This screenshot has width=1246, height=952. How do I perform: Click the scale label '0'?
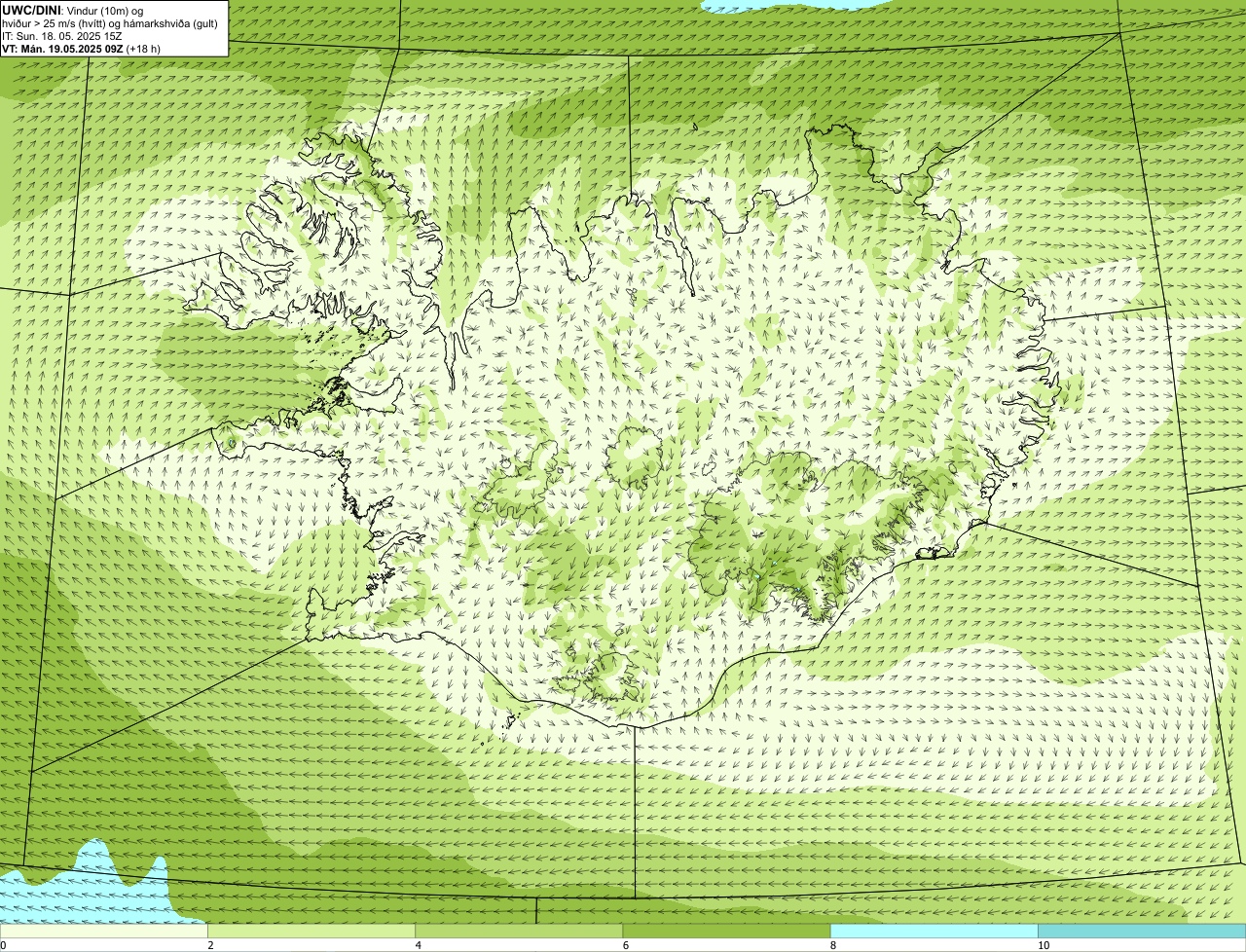[x=3, y=945]
